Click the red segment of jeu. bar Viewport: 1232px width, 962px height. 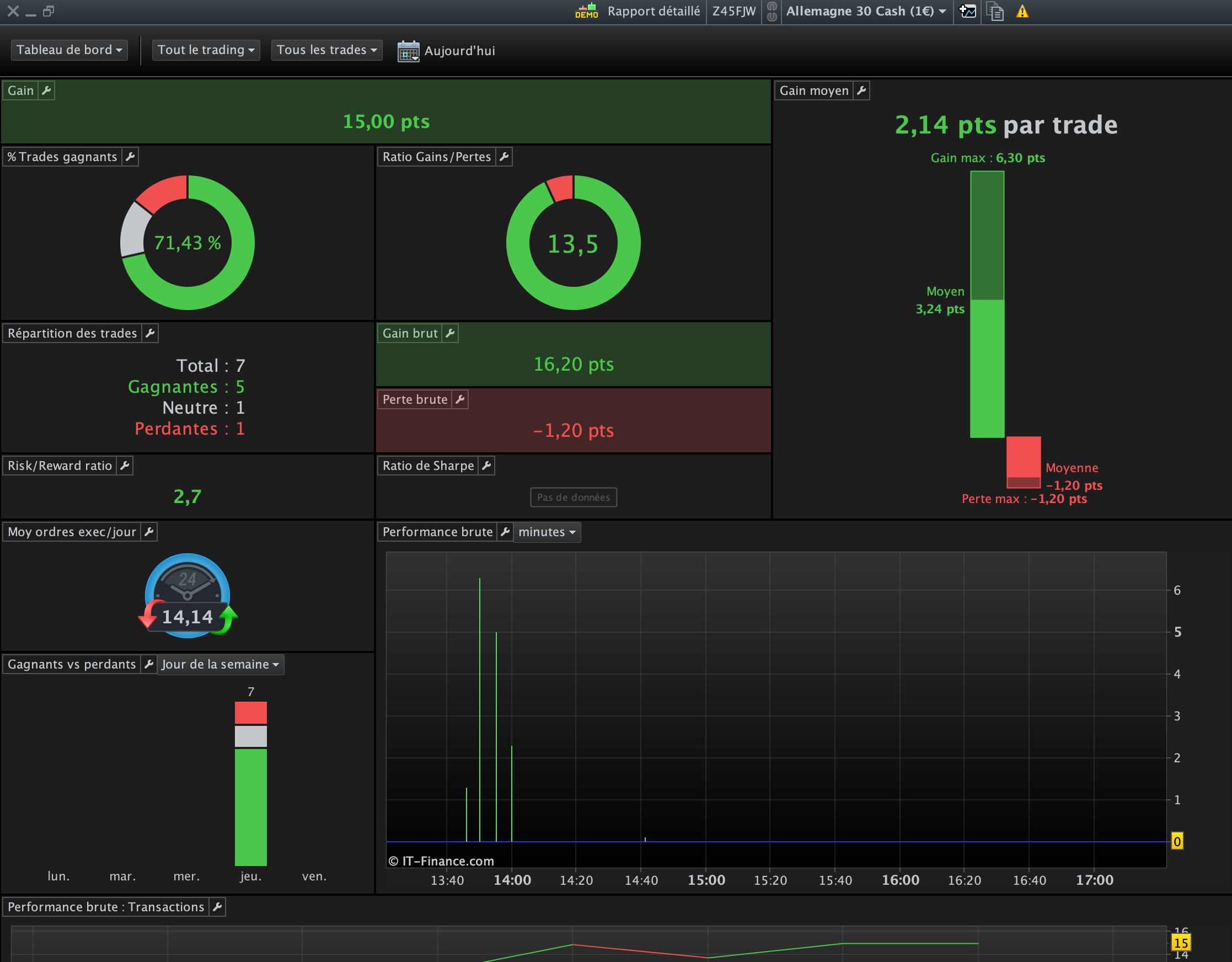250,713
